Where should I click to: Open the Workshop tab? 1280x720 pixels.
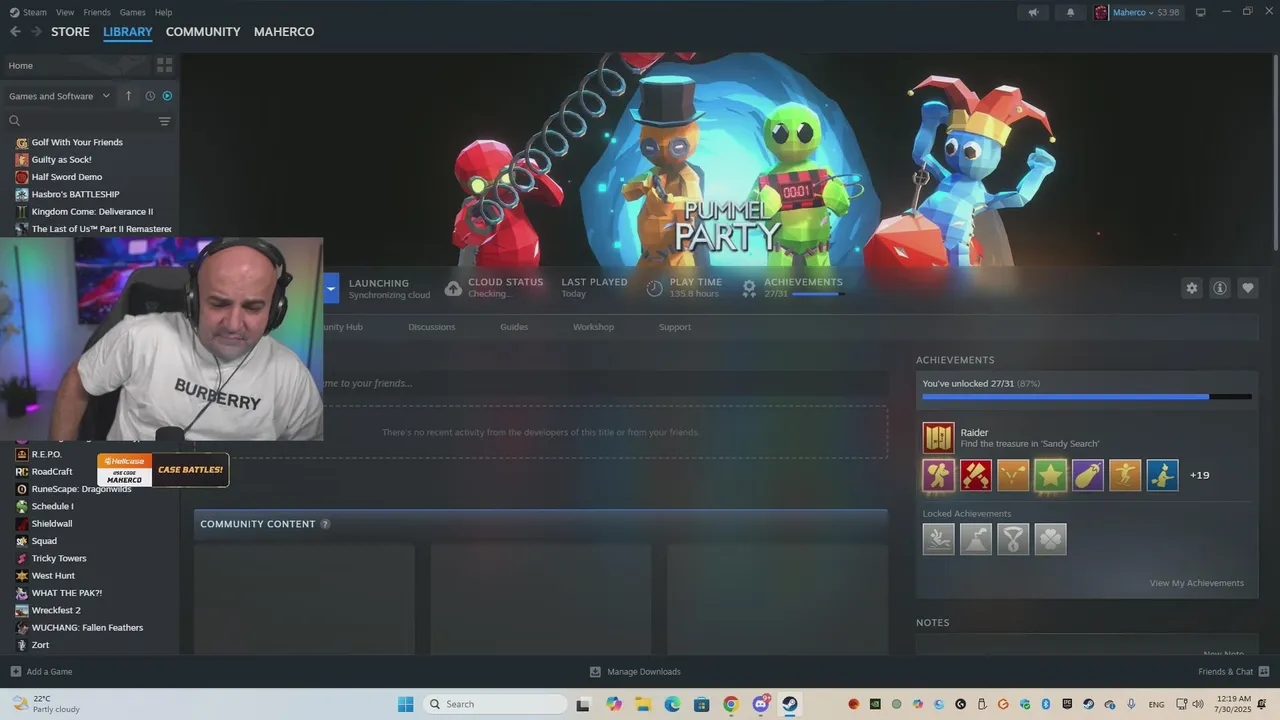click(x=593, y=327)
